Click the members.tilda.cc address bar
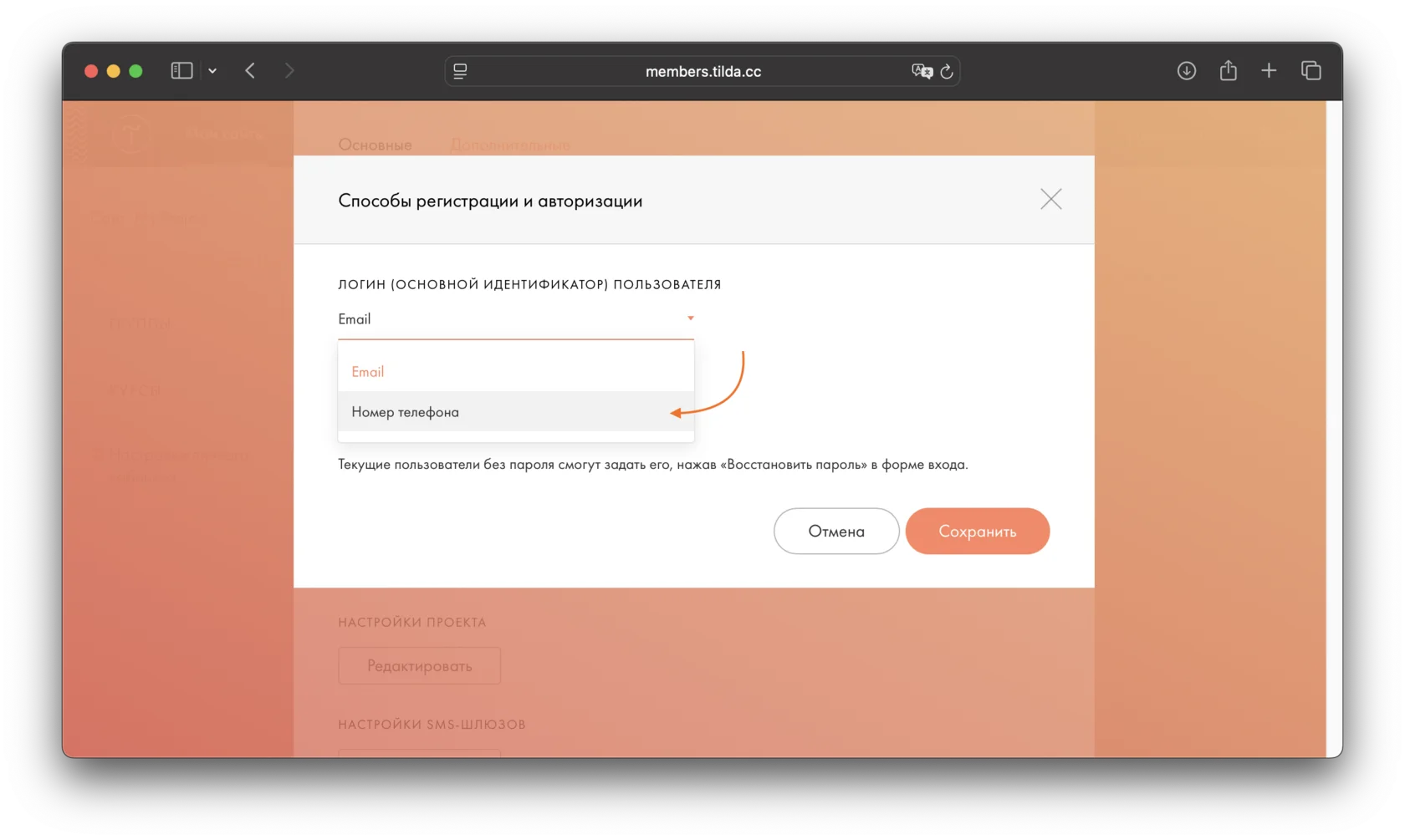Image resolution: width=1405 pixels, height=840 pixels. tap(702, 71)
